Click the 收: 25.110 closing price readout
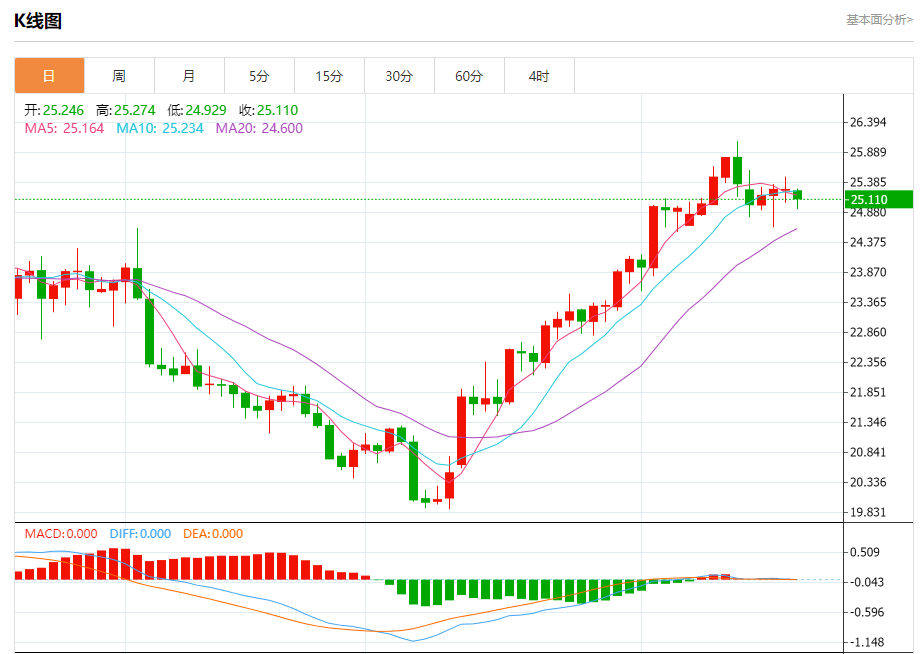 tap(268, 110)
